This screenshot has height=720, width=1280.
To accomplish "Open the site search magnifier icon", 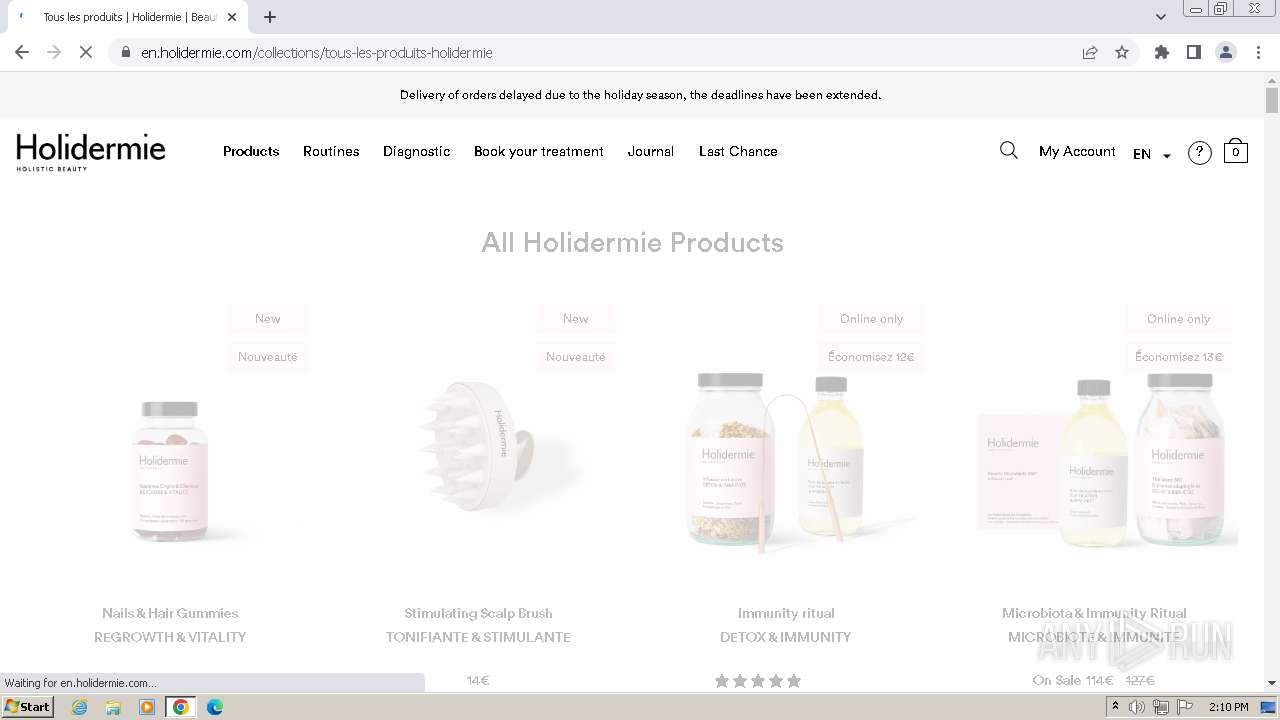I will (1008, 150).
